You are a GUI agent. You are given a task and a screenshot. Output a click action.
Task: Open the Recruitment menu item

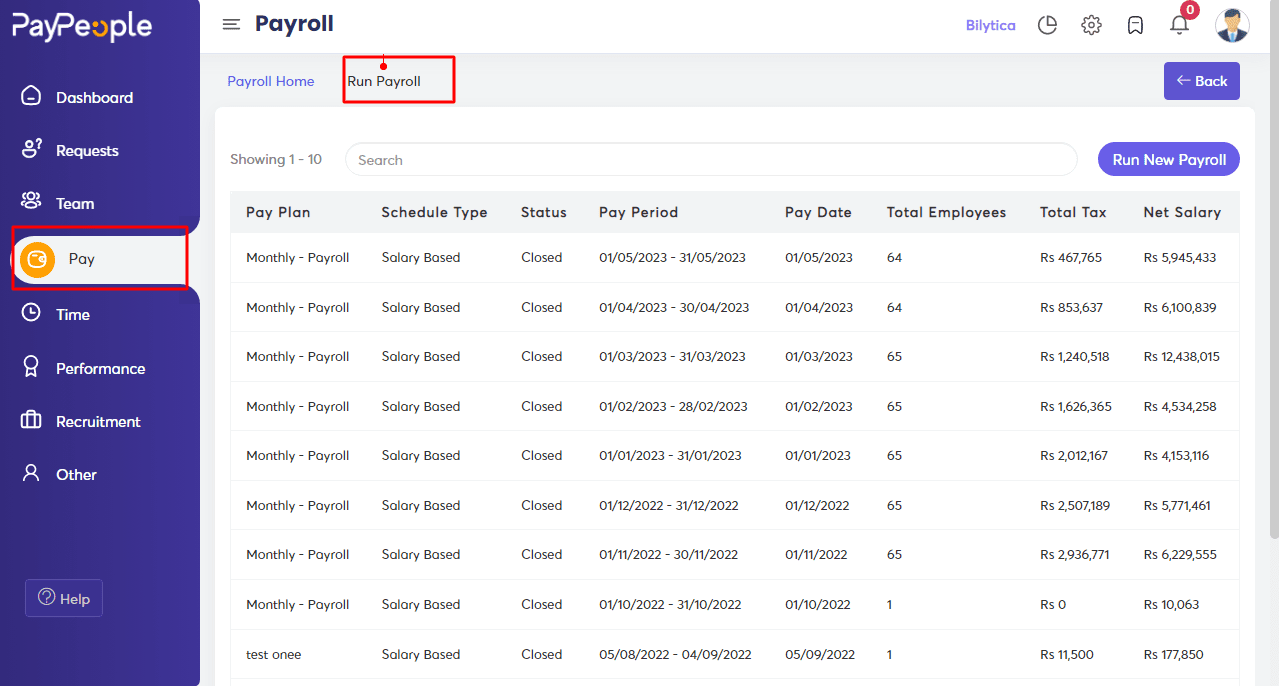click(98, 422)
